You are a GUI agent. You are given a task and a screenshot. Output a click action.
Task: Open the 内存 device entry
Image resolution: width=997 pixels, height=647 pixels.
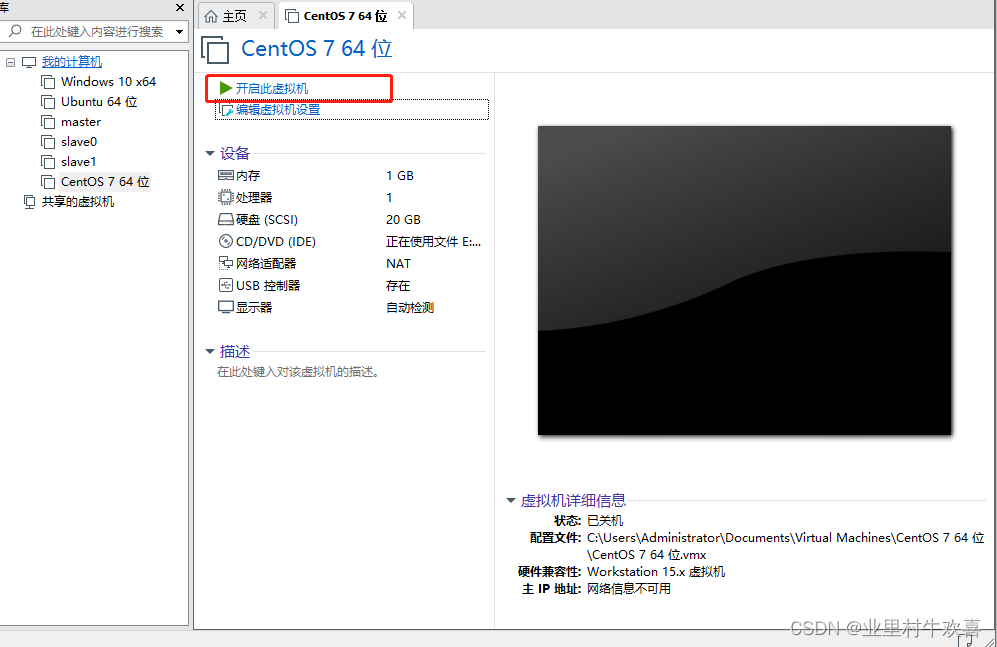(x=248, y=175)
